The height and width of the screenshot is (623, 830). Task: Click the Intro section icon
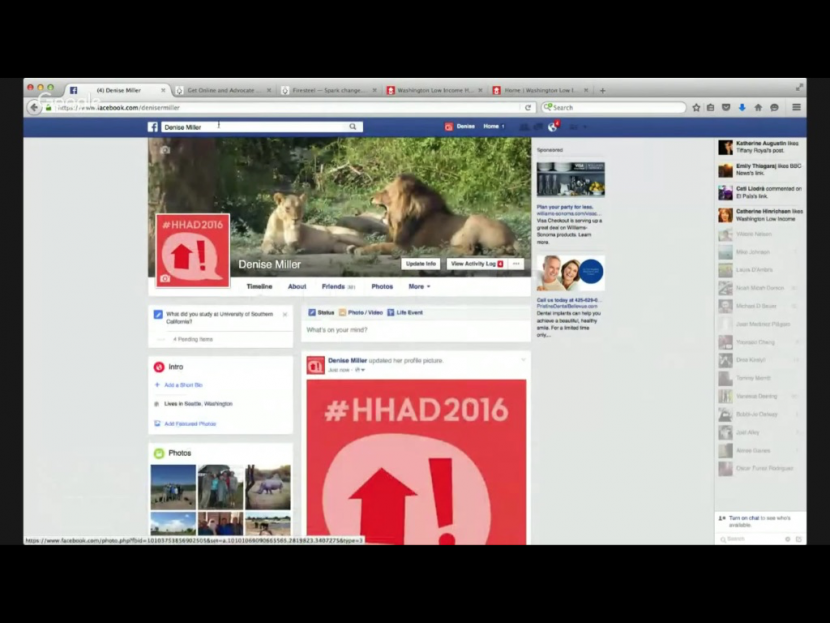pyautogui.click(x=159, y=367)
